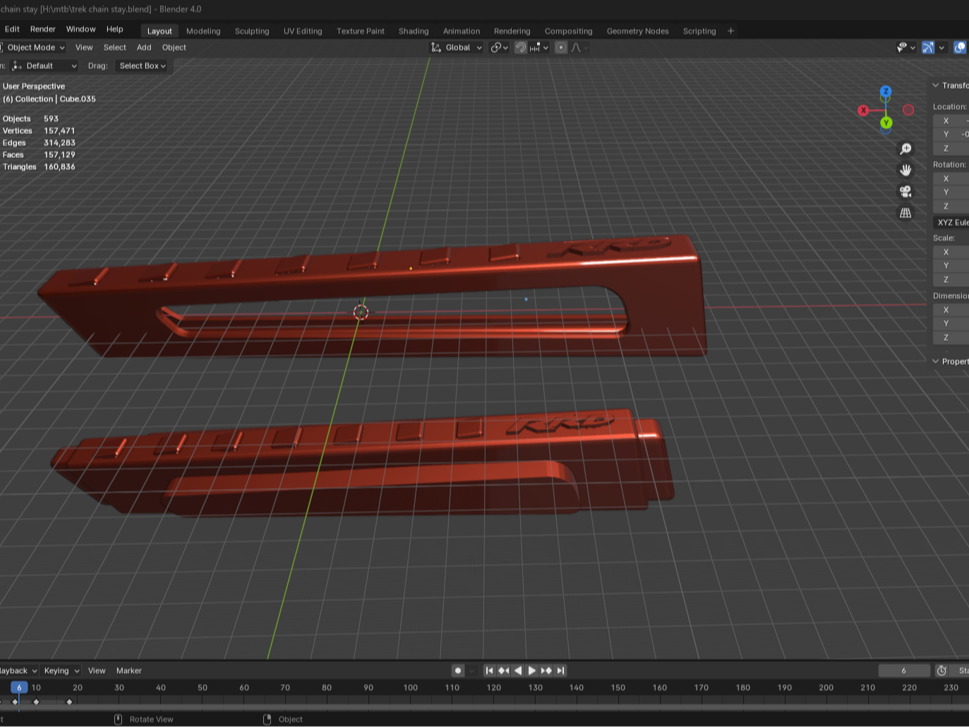This screenshot has width=969, height=727.
Task: Click the zoom view magnifier icon
Action: pos(905,149)
